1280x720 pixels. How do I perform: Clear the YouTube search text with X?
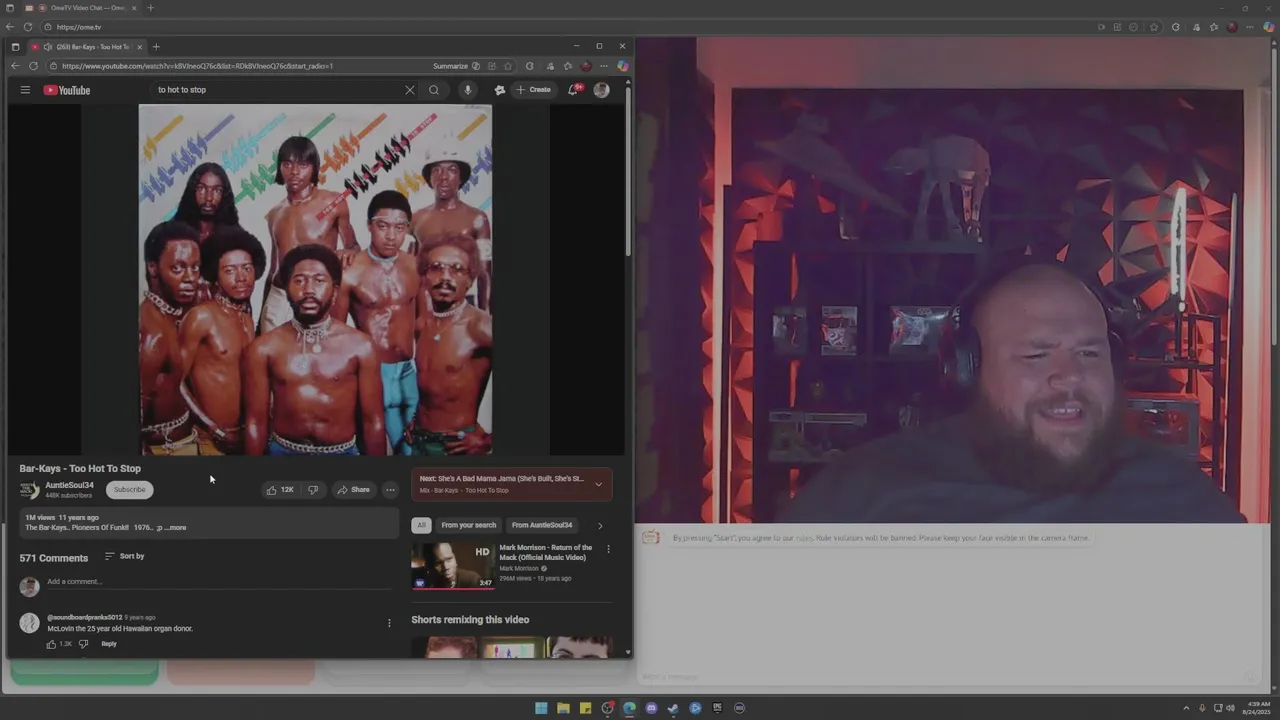coord(409,90)
